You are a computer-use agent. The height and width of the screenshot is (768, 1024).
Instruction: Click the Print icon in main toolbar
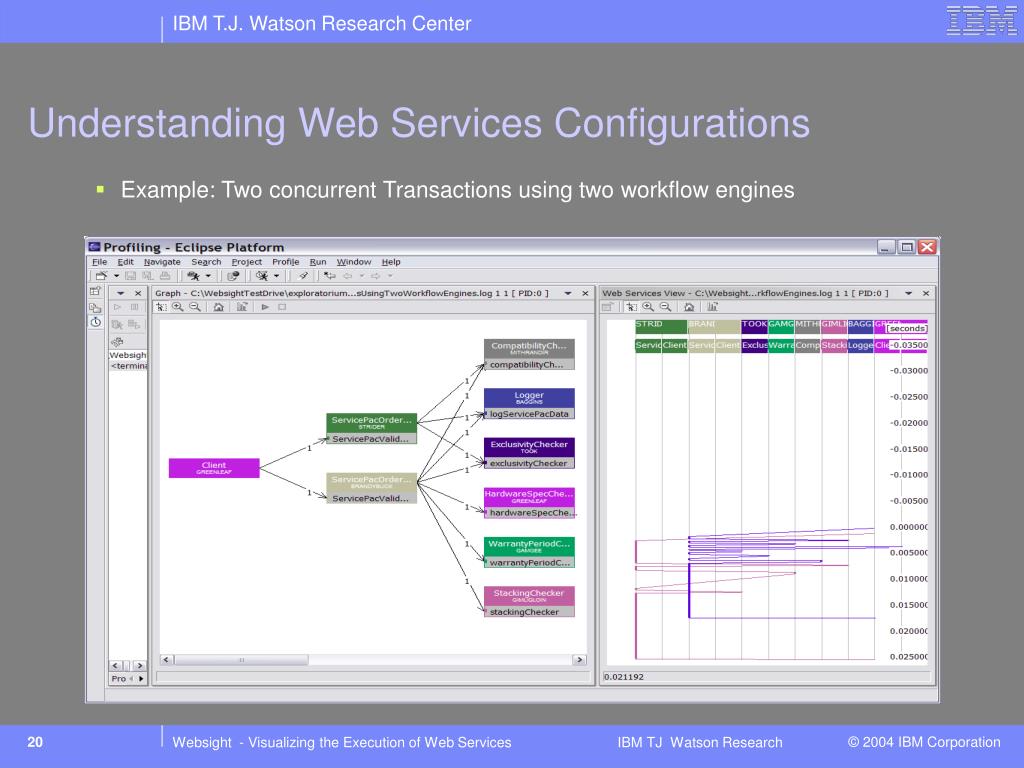pyautogui.click(x=165, y=276)
